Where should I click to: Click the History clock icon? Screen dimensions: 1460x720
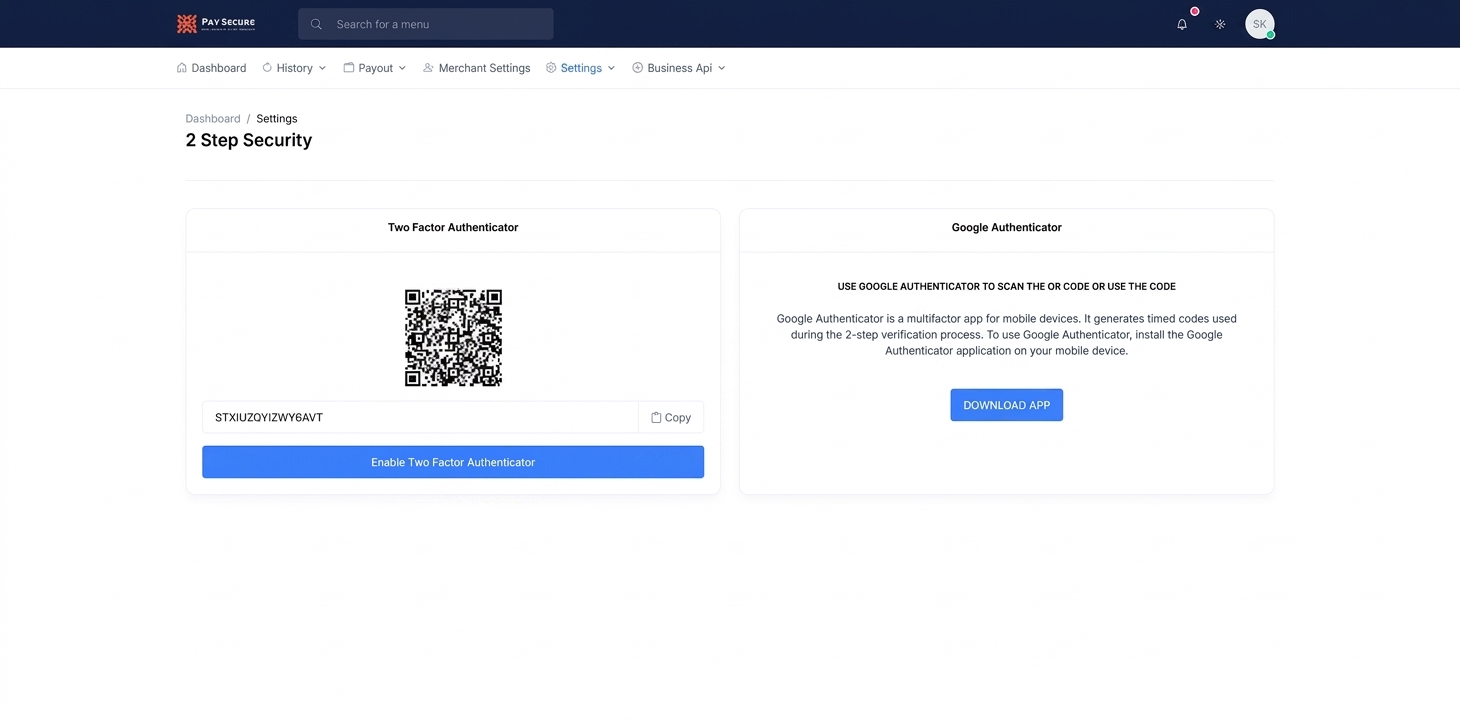click(267, 68)
